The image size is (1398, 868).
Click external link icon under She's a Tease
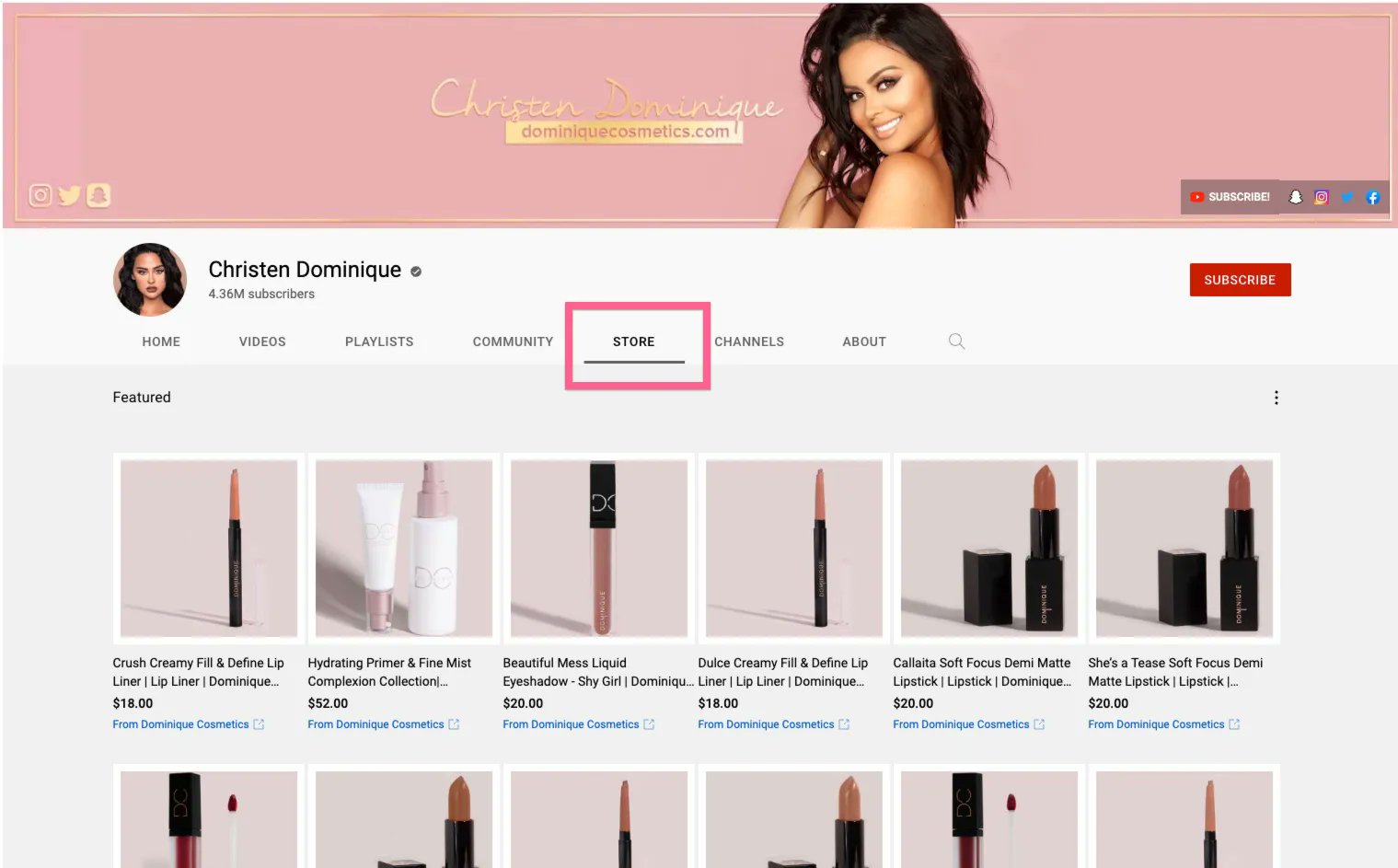[1234, 725]
